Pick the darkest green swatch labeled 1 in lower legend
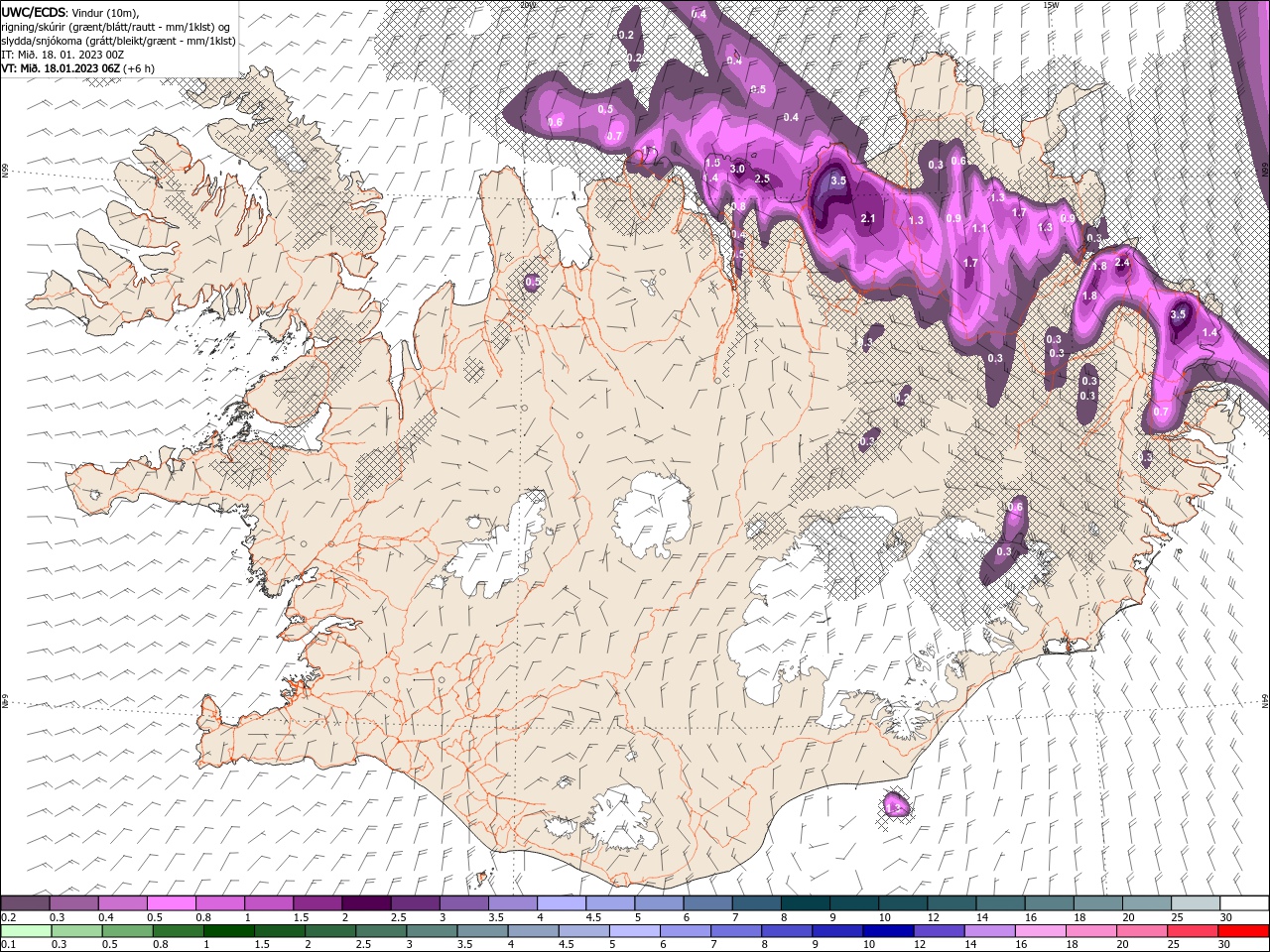Image resolution: width=1270 pixels, height=952 pixels. 228,931
